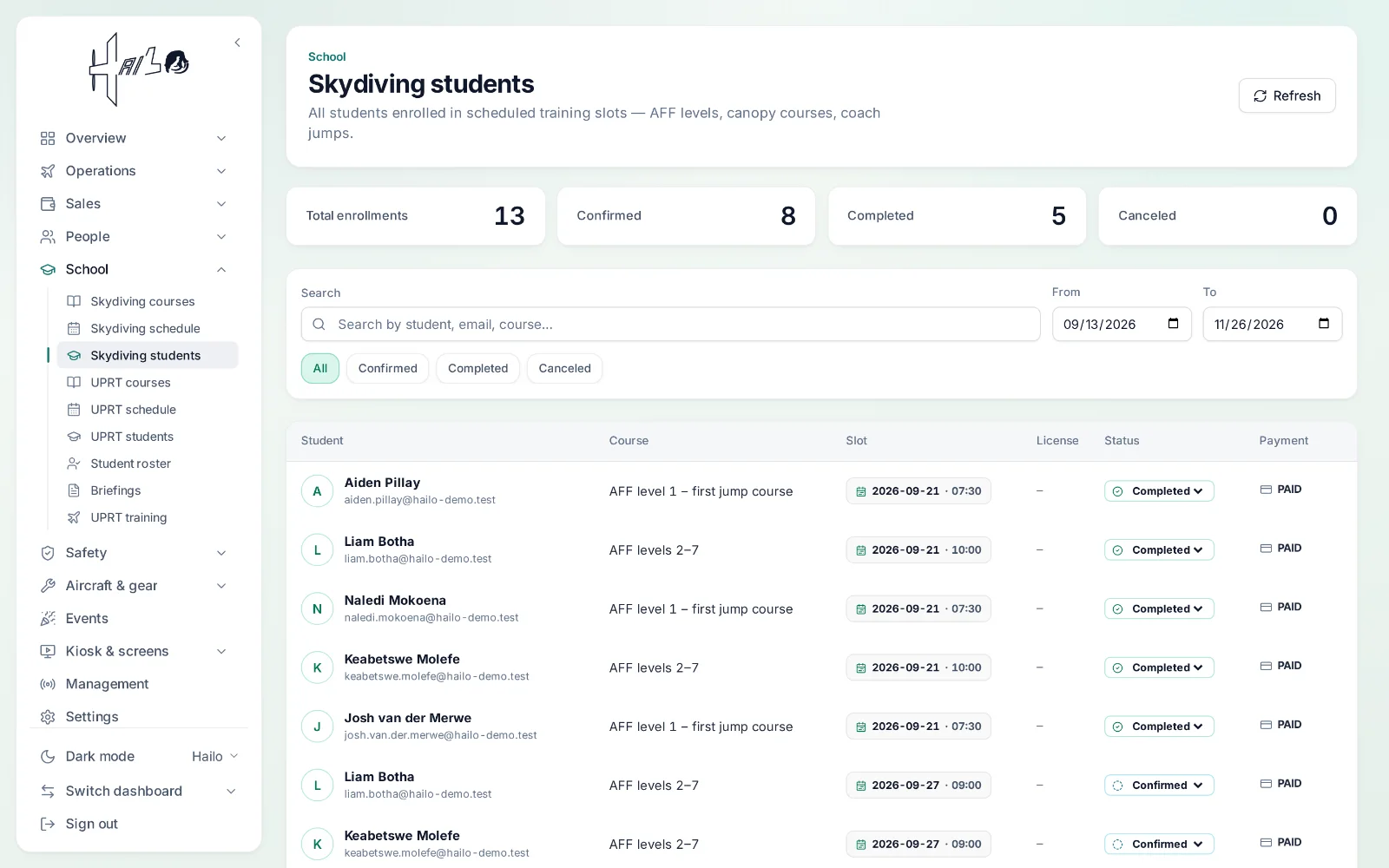Expand the Overview sidebar section
1389x868 pixels.
click(134, 138)
